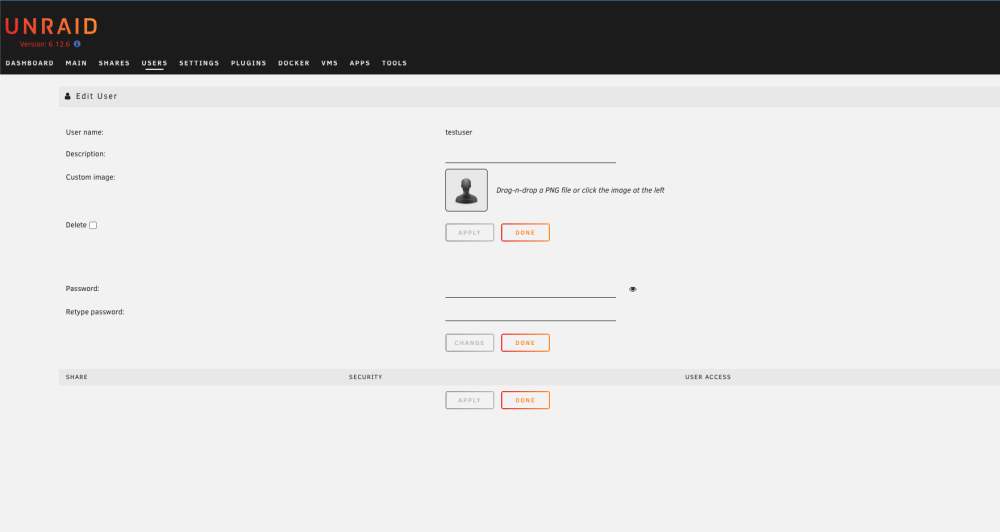Click the testuser user name value
The width and height of the screenshot is (1000, 532).
[459, 132]
